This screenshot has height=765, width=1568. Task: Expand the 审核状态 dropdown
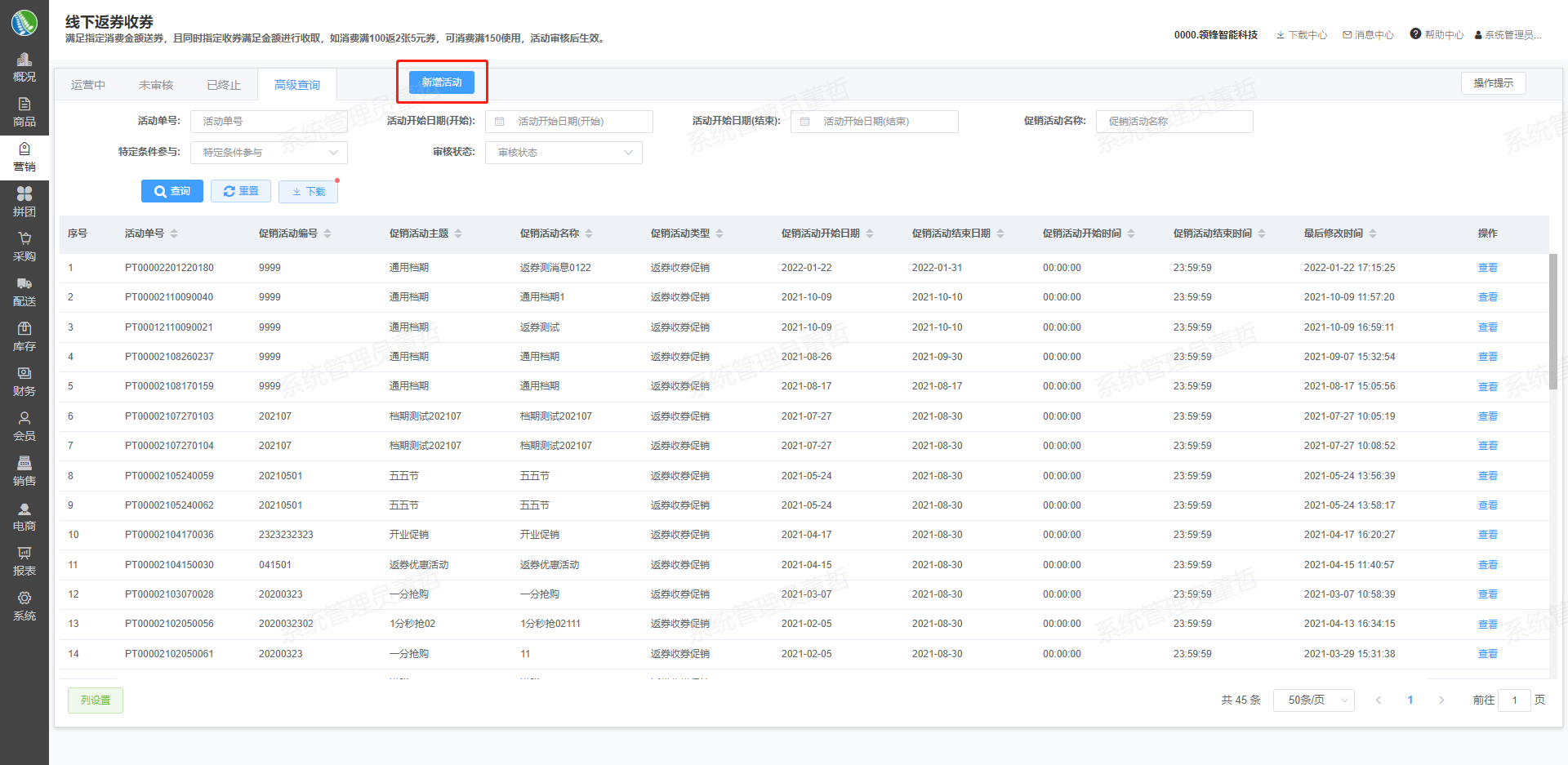(x=563, y=153)
